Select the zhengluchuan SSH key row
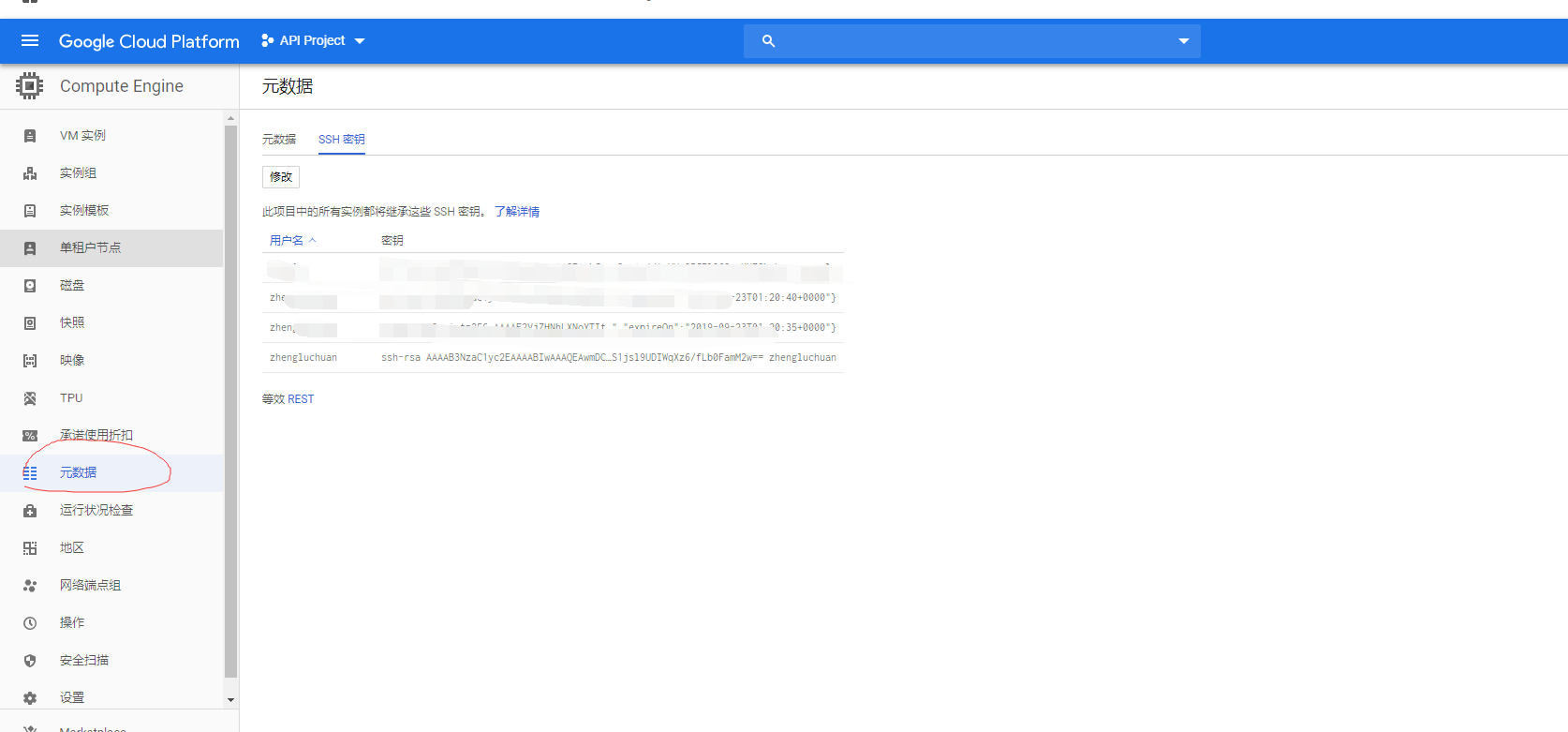Image resolution: width=1568 pixels, height=732 pixels. pyautogui.click(x=553, y=358)
